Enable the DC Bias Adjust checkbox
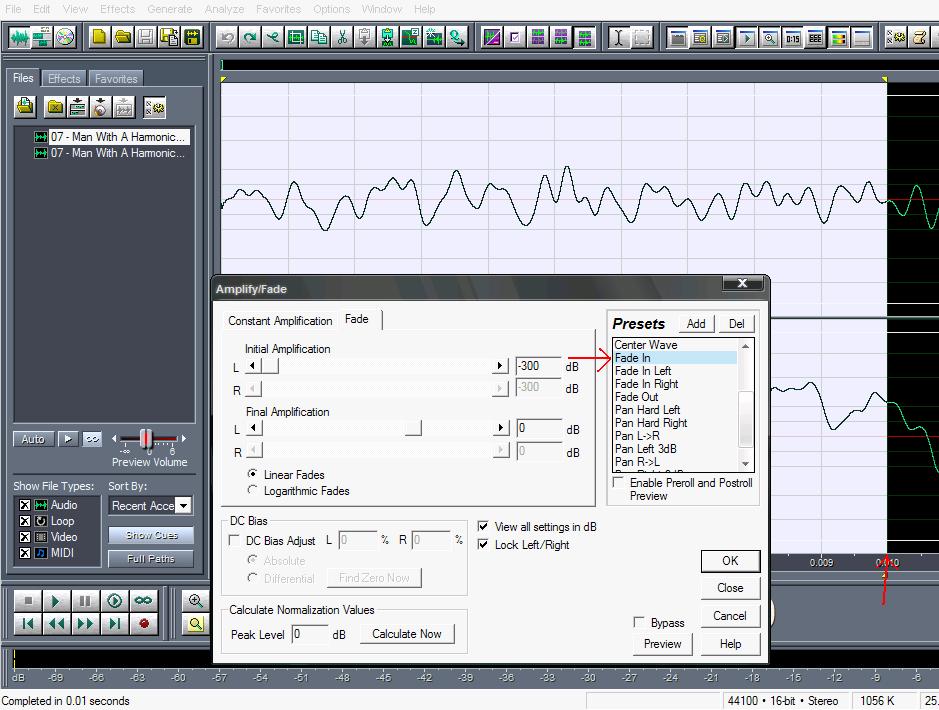Screen dimensions: 939x710 (x=234, y=540)
